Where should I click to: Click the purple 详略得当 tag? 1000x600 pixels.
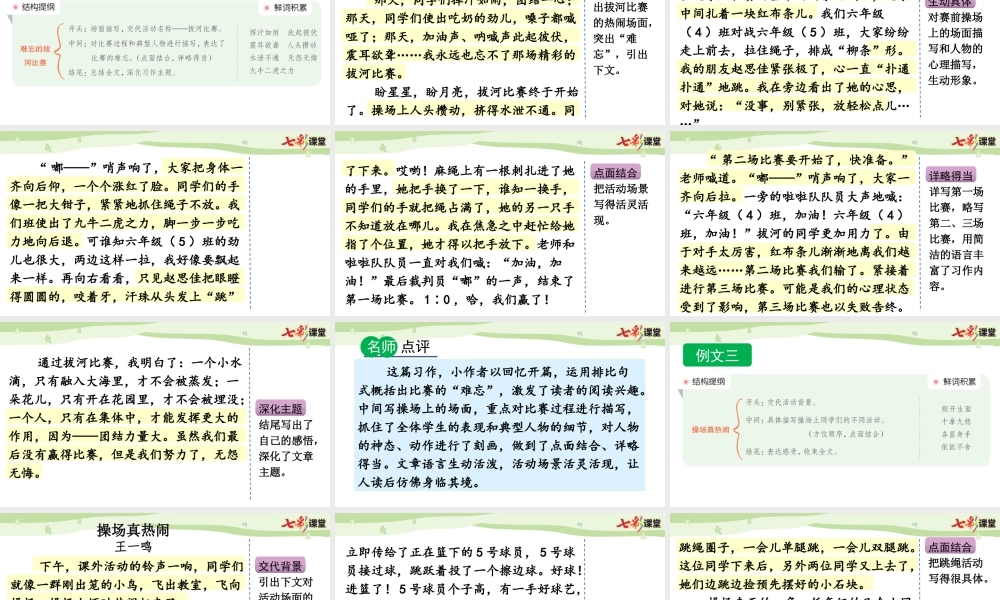click(951, 175)
